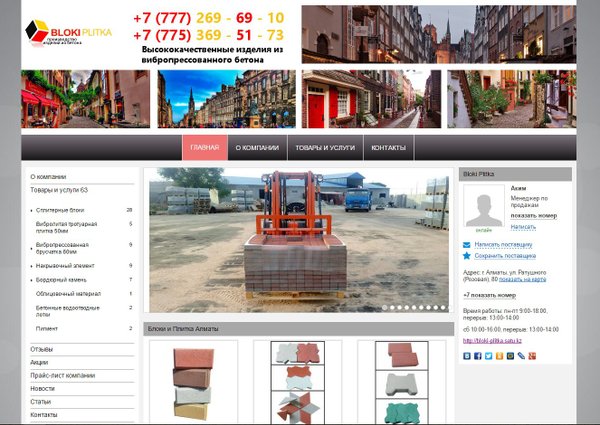Go to the ТОВАРЫ И УСЛУГИ menu
Viewport: 600px width, 425px height.
pos(325,148)
